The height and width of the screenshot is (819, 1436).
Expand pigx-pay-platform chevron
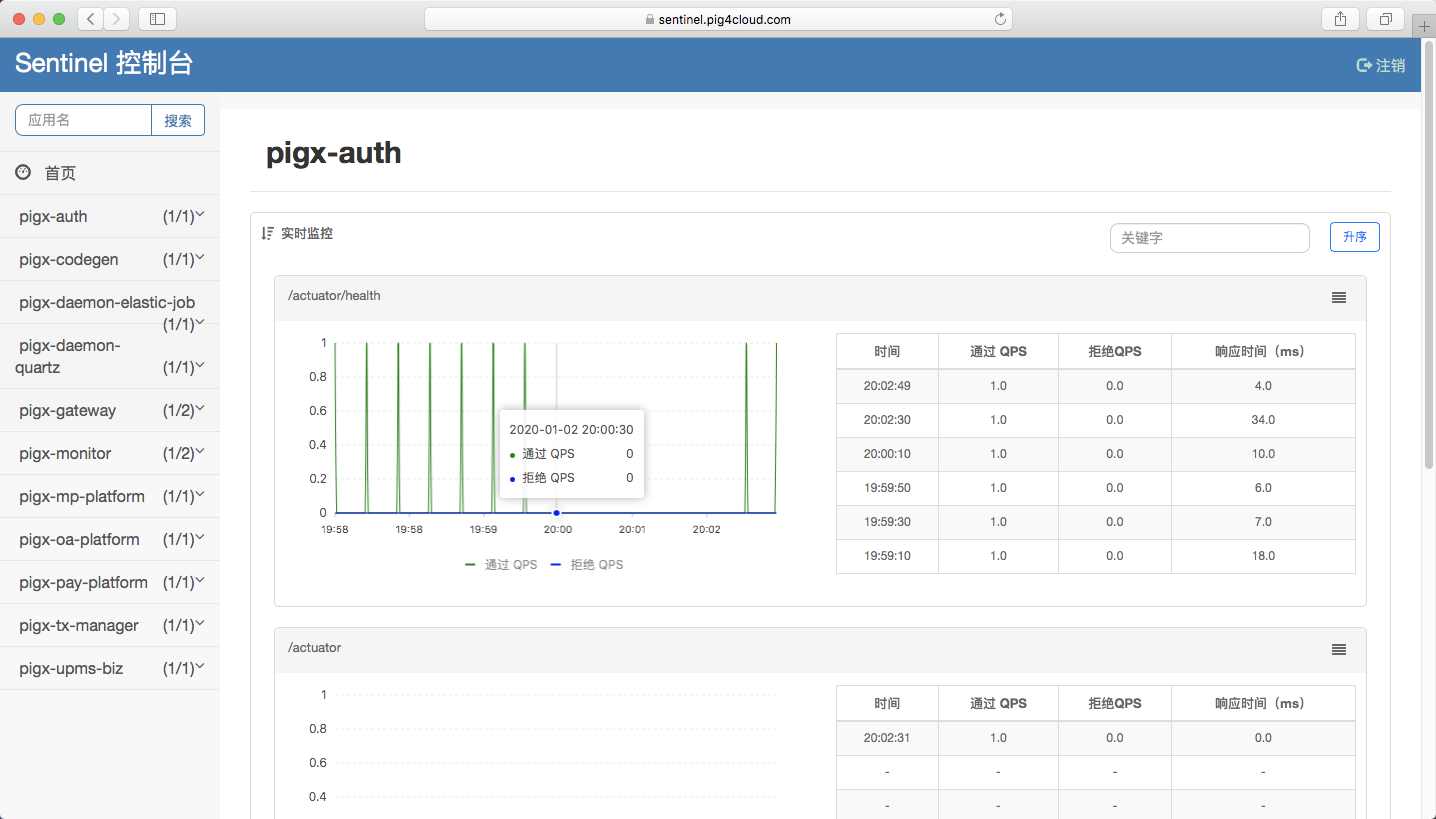[200, 580]
